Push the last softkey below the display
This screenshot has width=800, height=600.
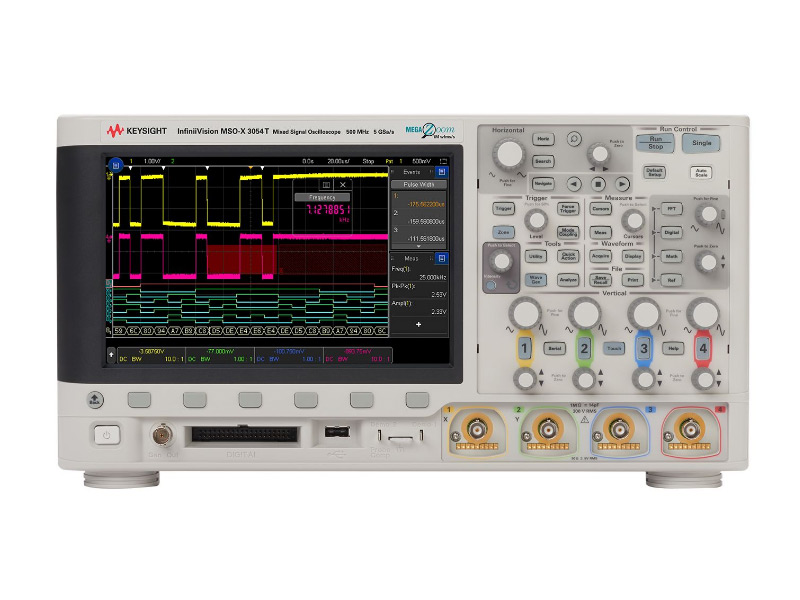point(417,399)
